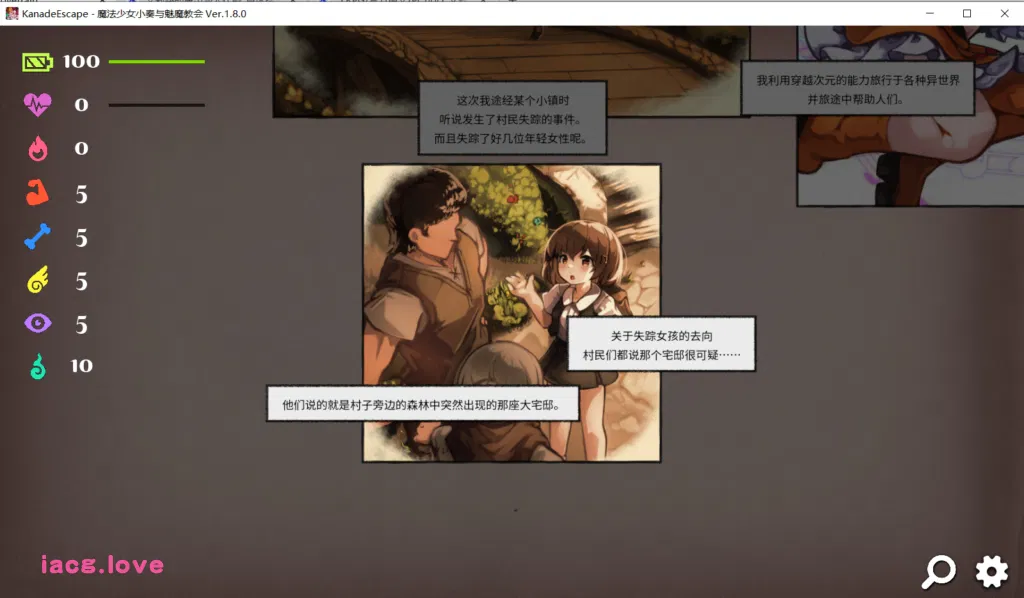
Task: Click the dark heartbeat gauge bar
Action: pos(157,104)
